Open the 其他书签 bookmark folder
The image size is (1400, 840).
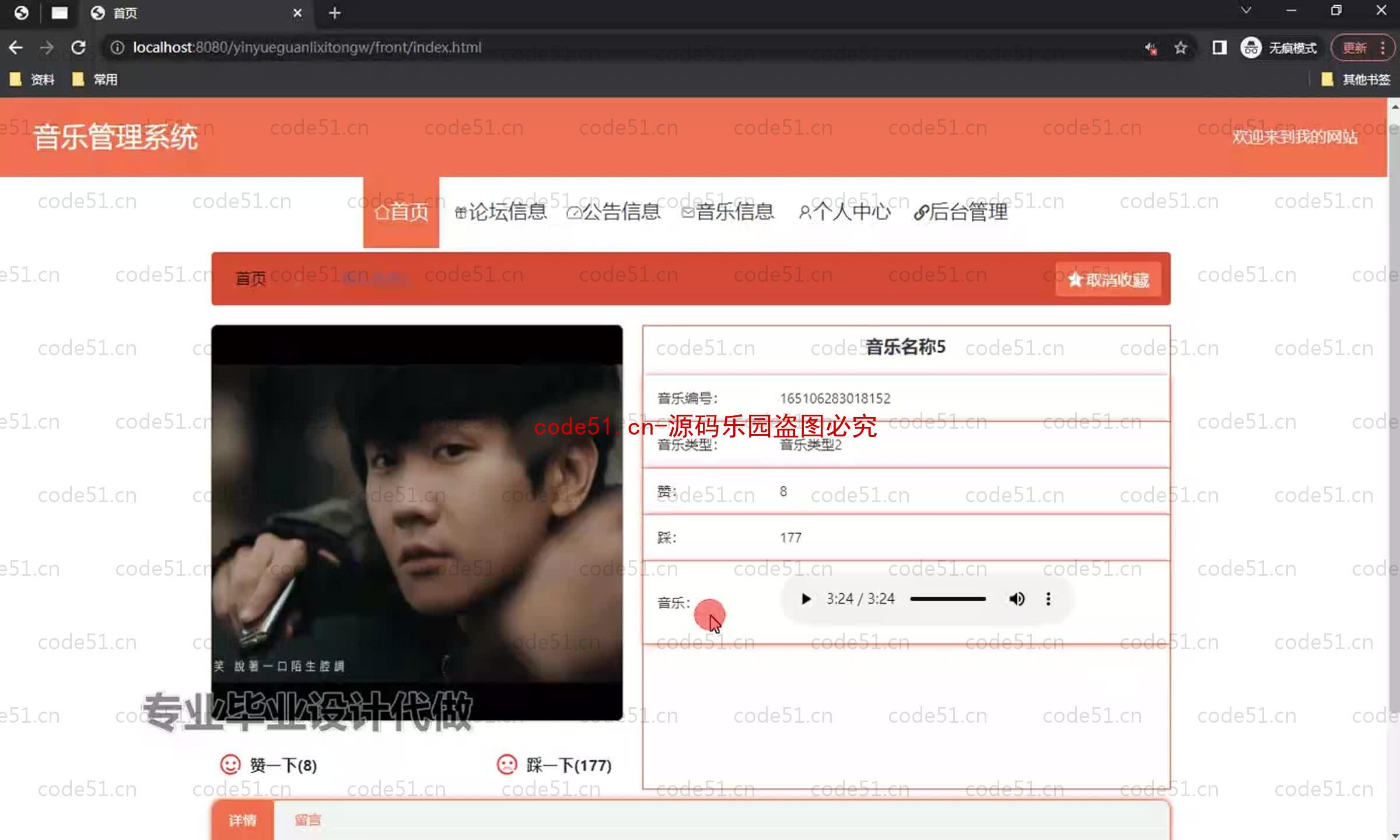pos(1356,79)
